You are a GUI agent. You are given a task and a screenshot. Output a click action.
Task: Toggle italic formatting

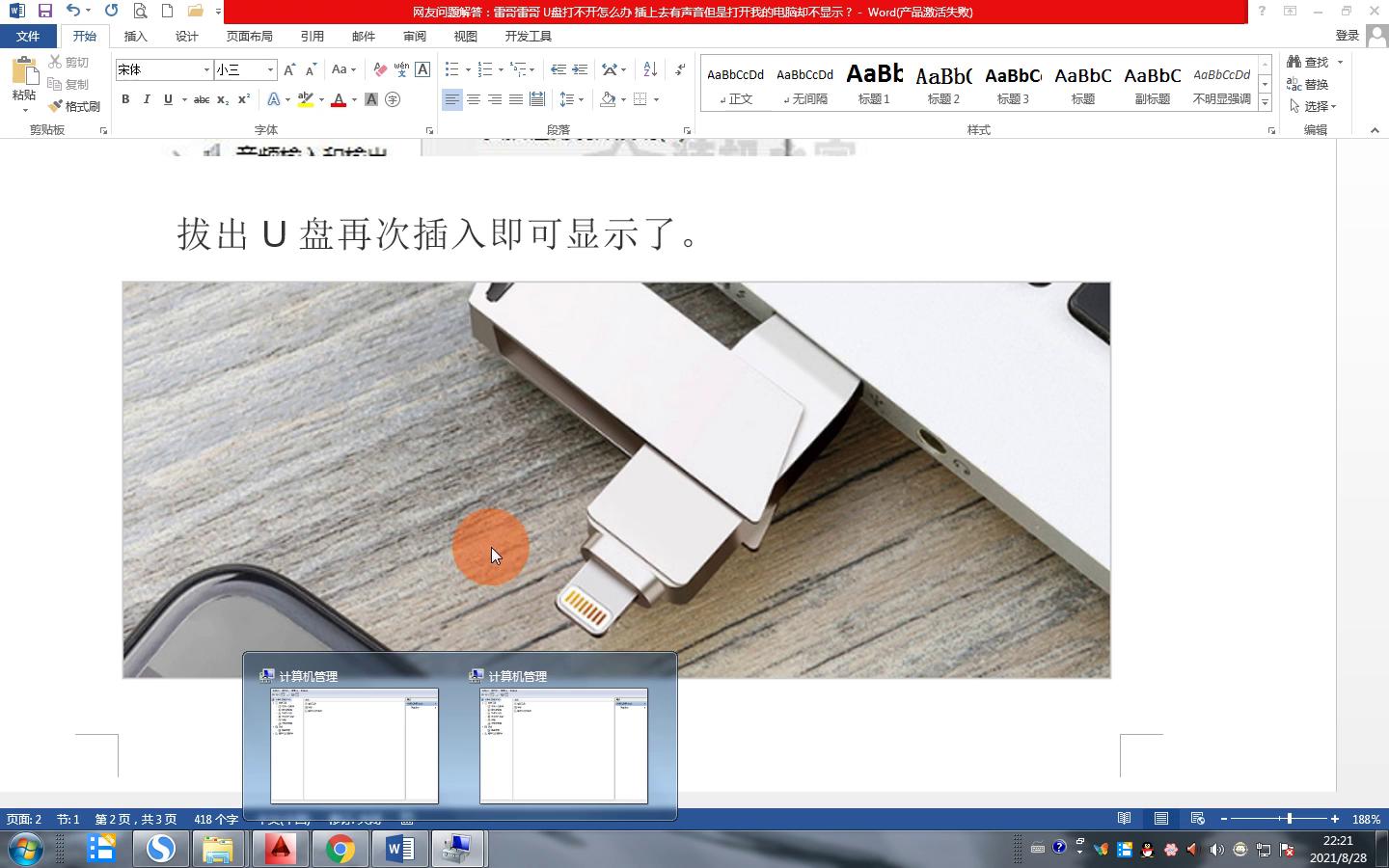146,99
